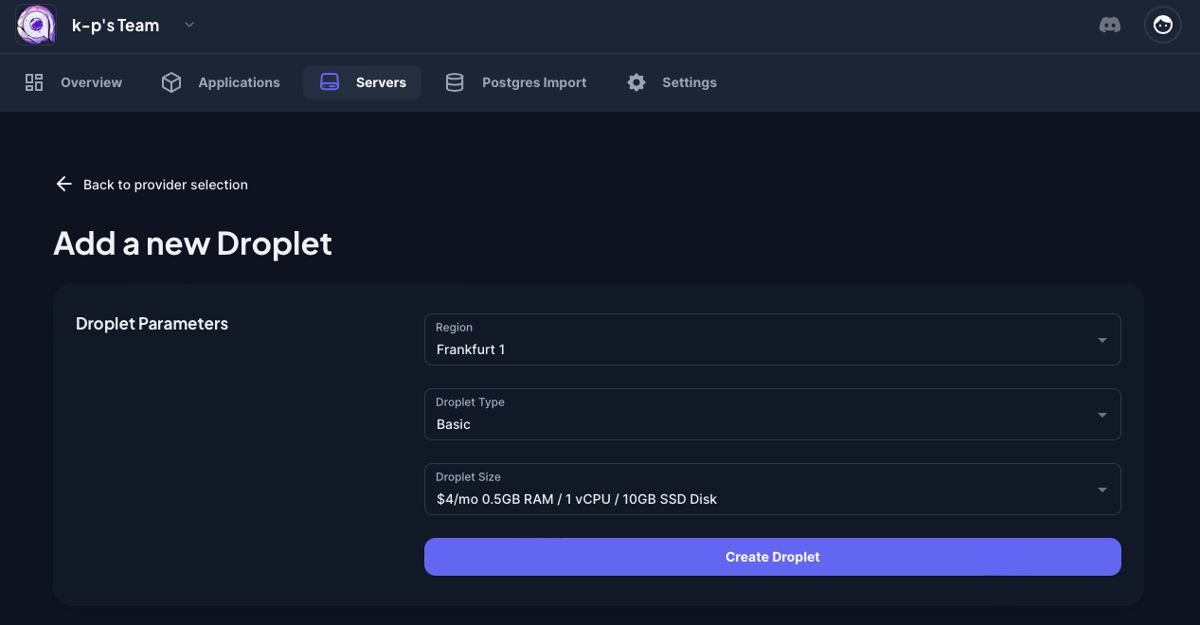Click the Applications cube icon
Viewport: 1200px width, 625px height.
[171, 82]
